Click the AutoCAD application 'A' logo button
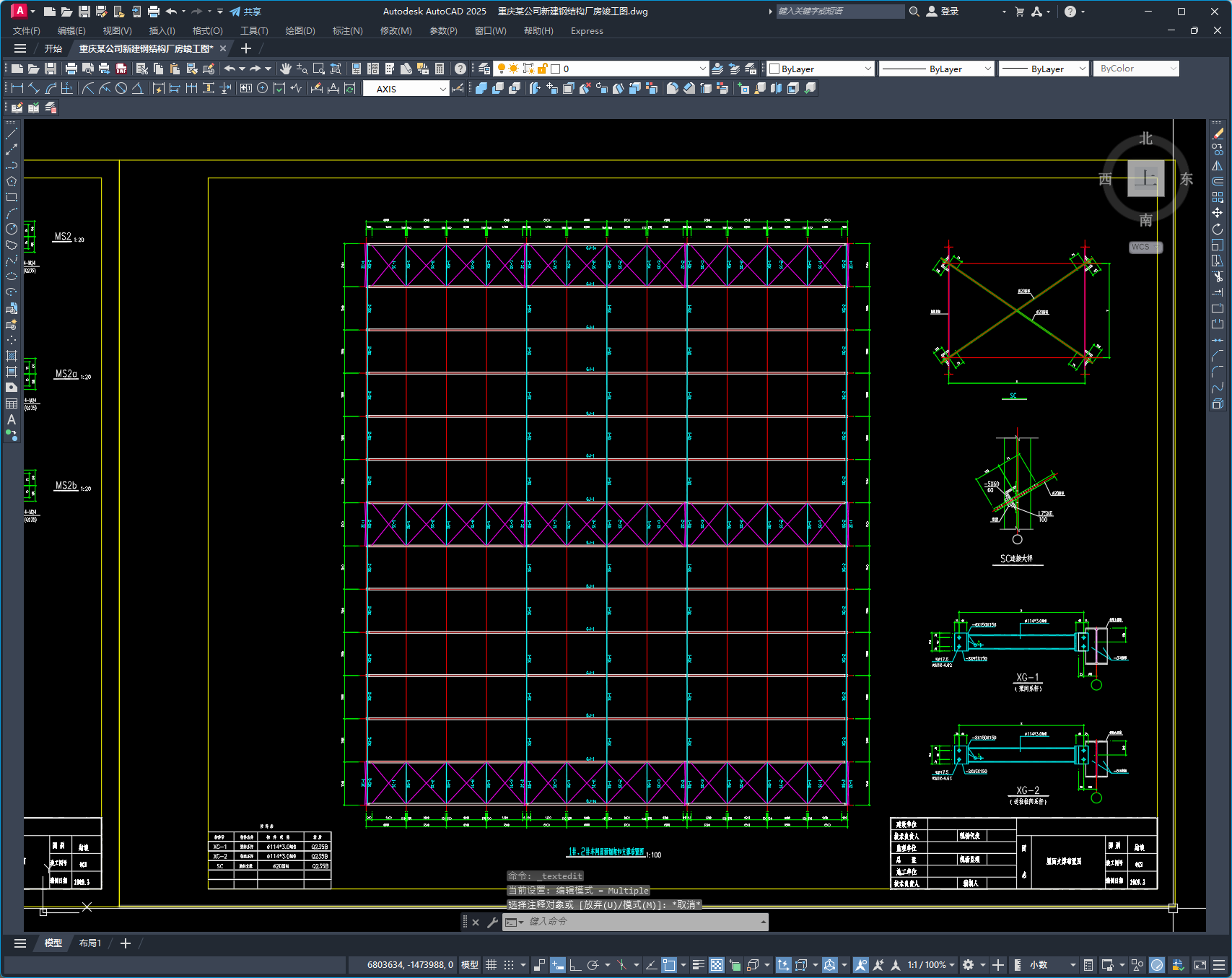 pos(19,12)
